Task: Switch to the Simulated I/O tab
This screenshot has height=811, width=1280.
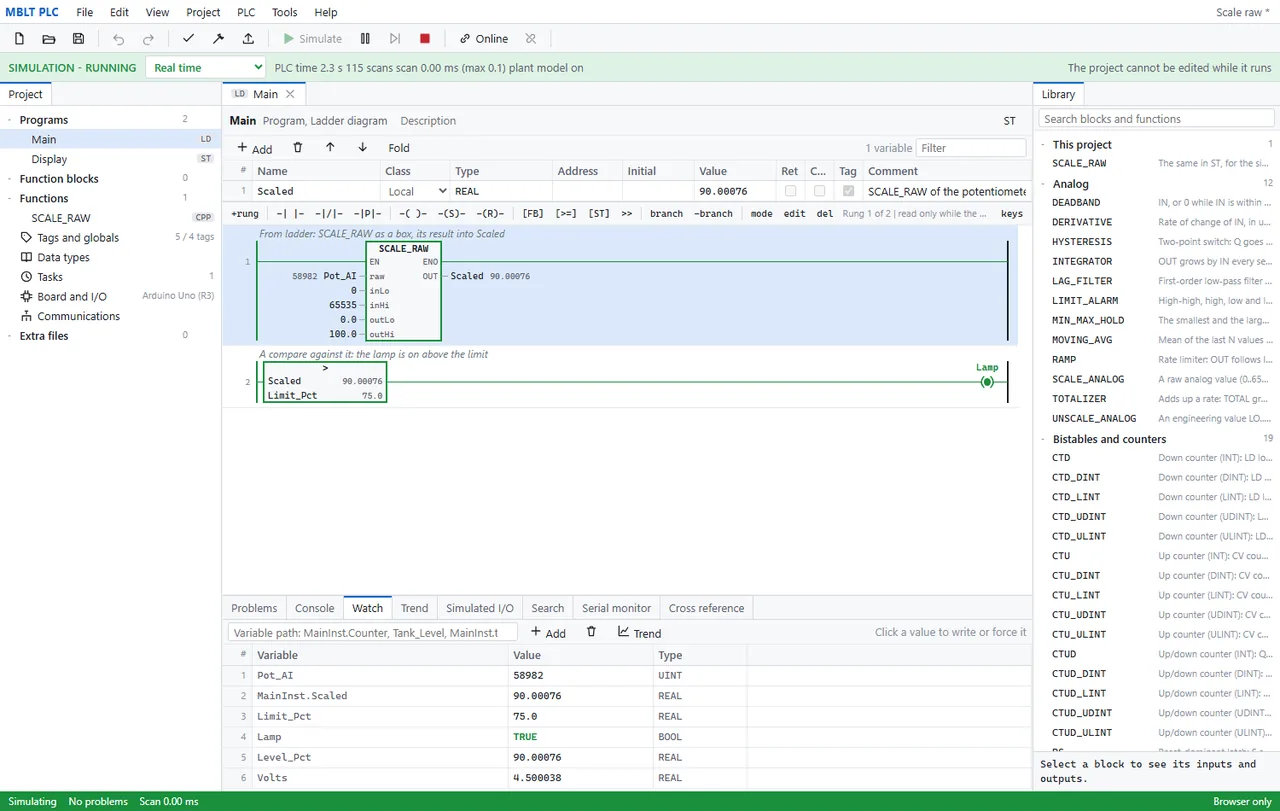Action: 480,608
